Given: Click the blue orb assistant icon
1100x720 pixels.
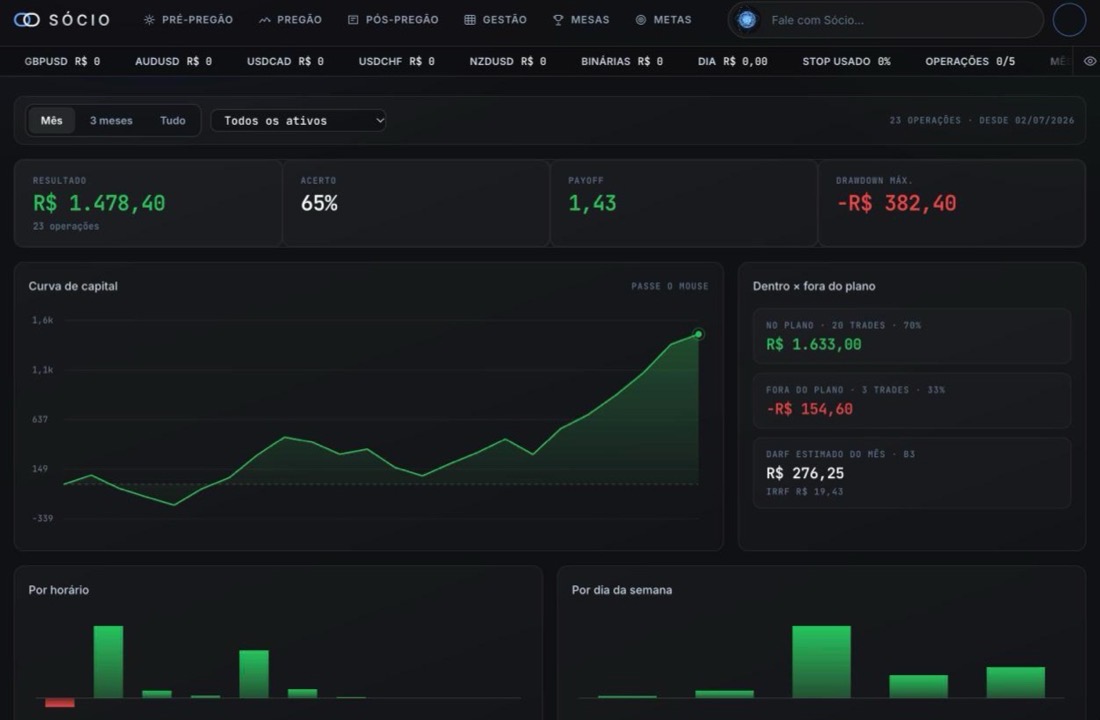Looking at the screenshot, I should coord(747,20).
